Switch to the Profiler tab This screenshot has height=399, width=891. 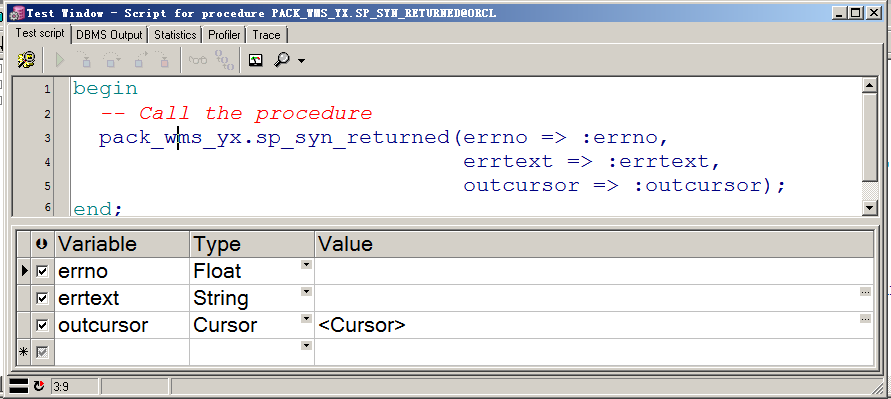[x=224, y=35]
